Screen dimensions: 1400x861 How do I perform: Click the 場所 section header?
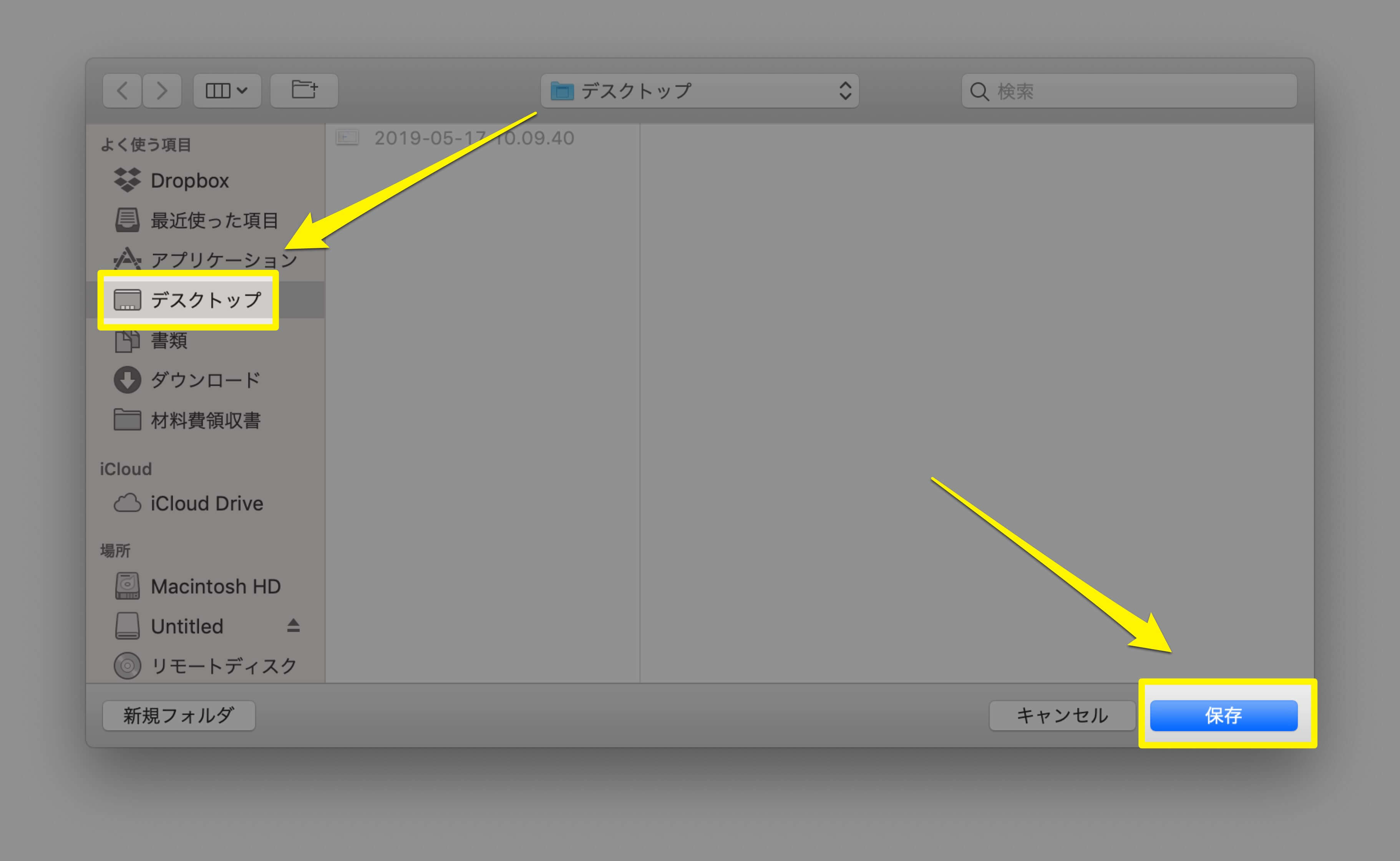point(116,551)
